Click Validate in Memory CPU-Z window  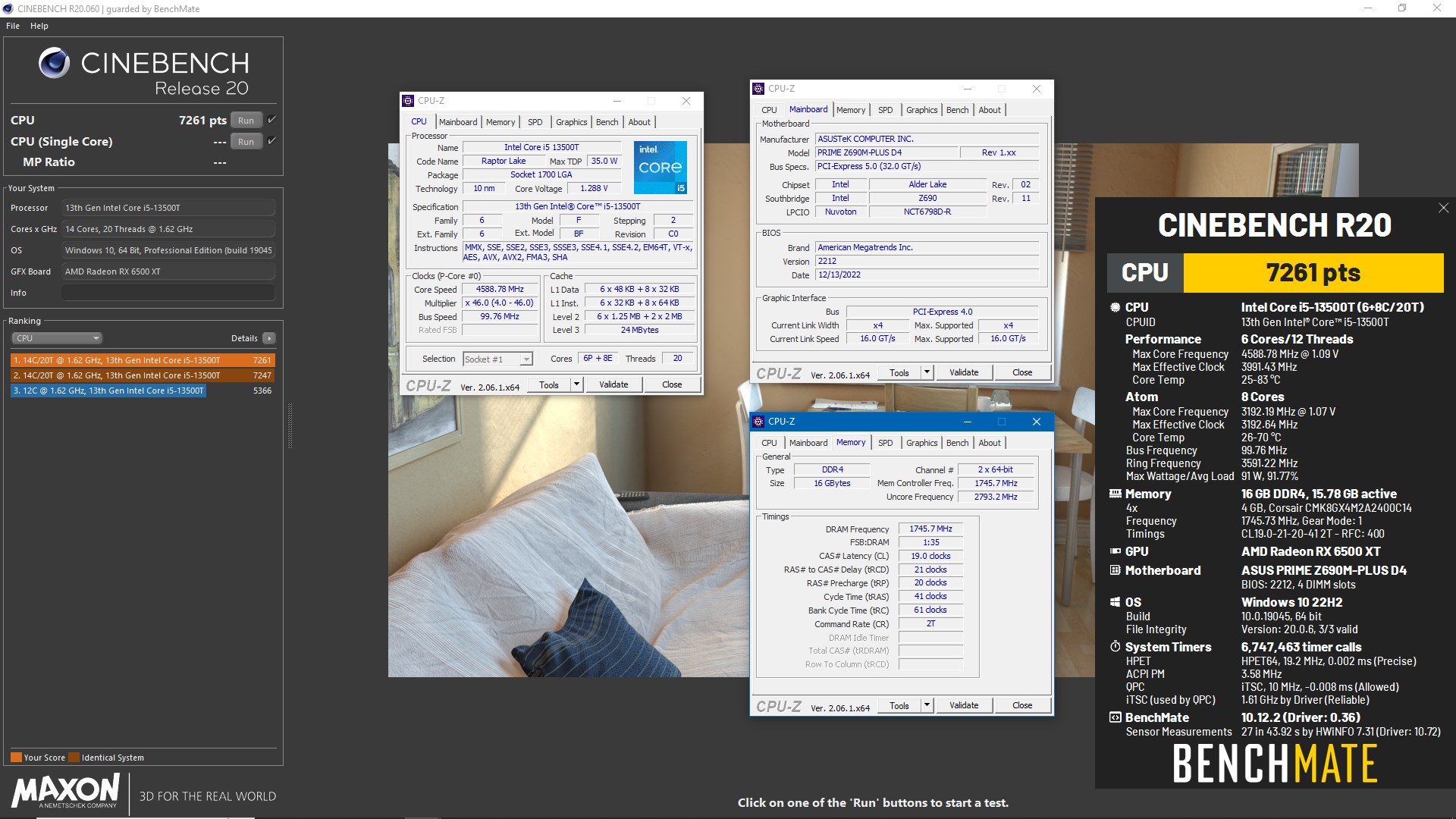[964, 706]
